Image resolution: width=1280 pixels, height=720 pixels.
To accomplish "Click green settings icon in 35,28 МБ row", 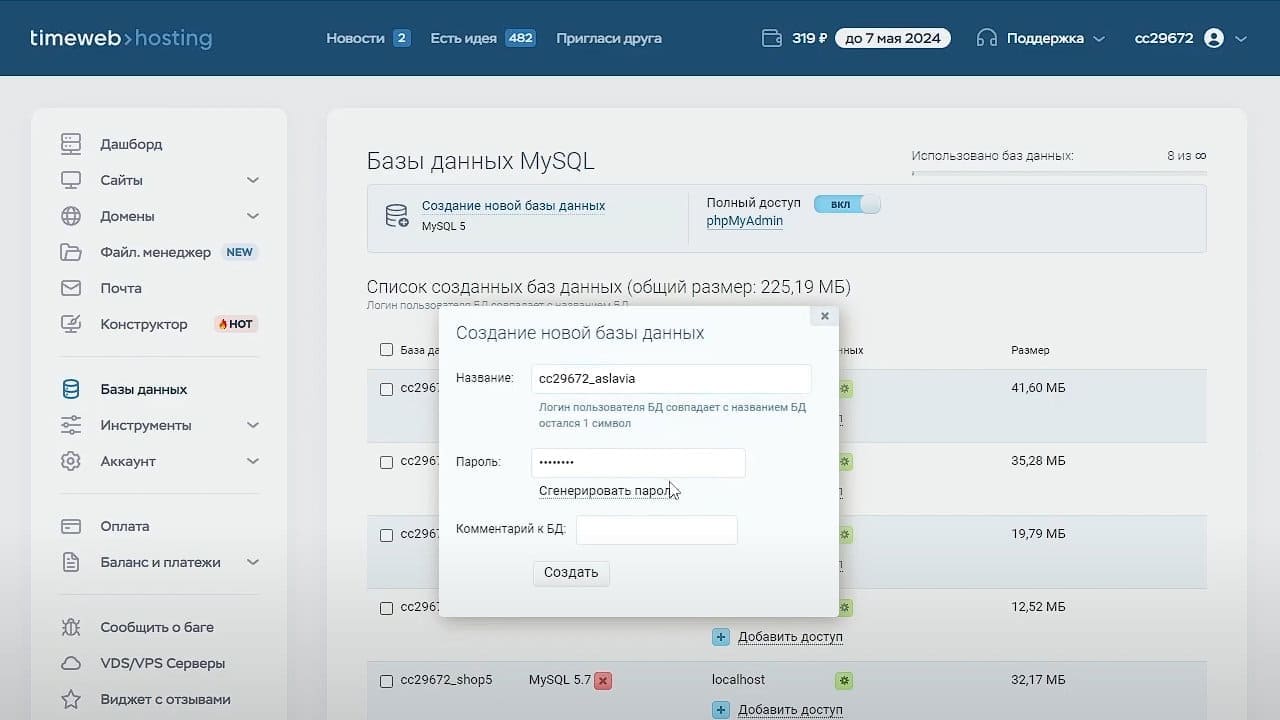I will click(845, 461).
